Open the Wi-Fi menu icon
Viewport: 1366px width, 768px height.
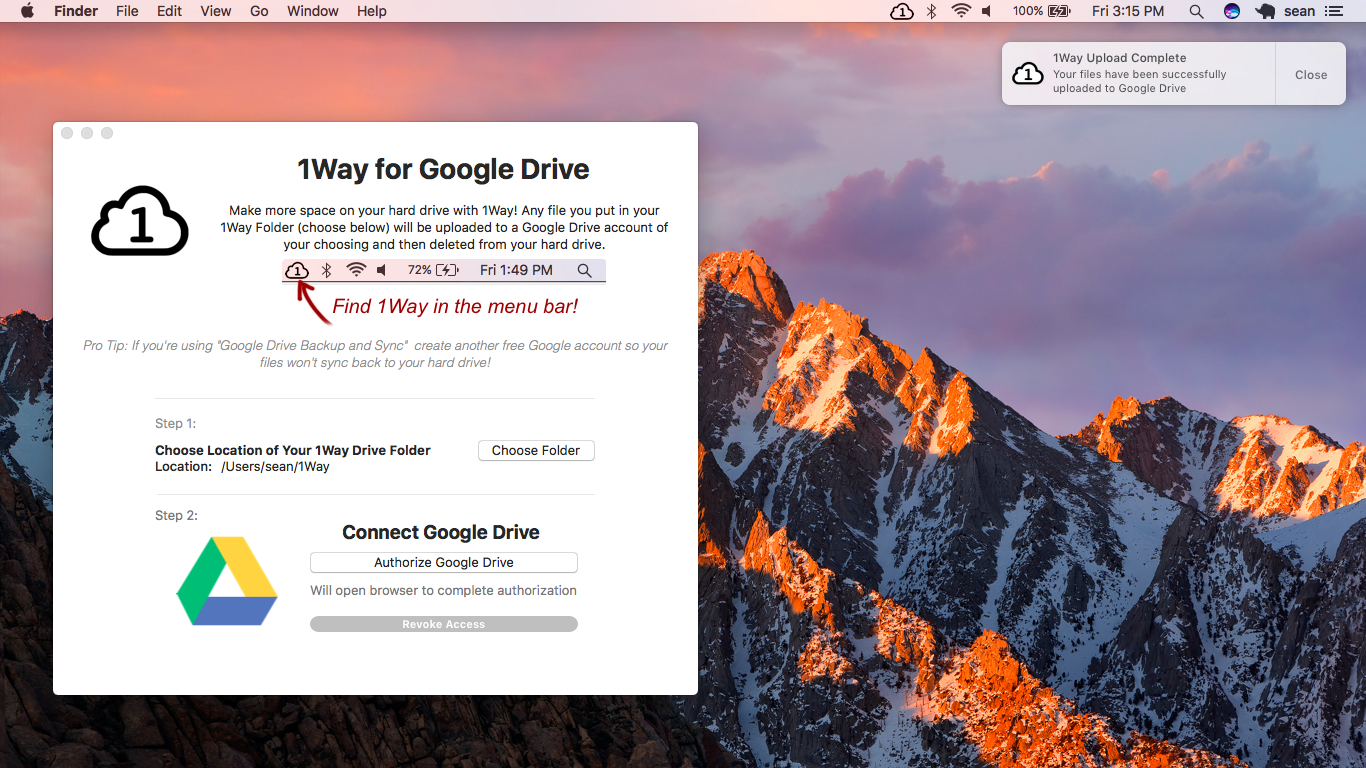click(961, 11)
